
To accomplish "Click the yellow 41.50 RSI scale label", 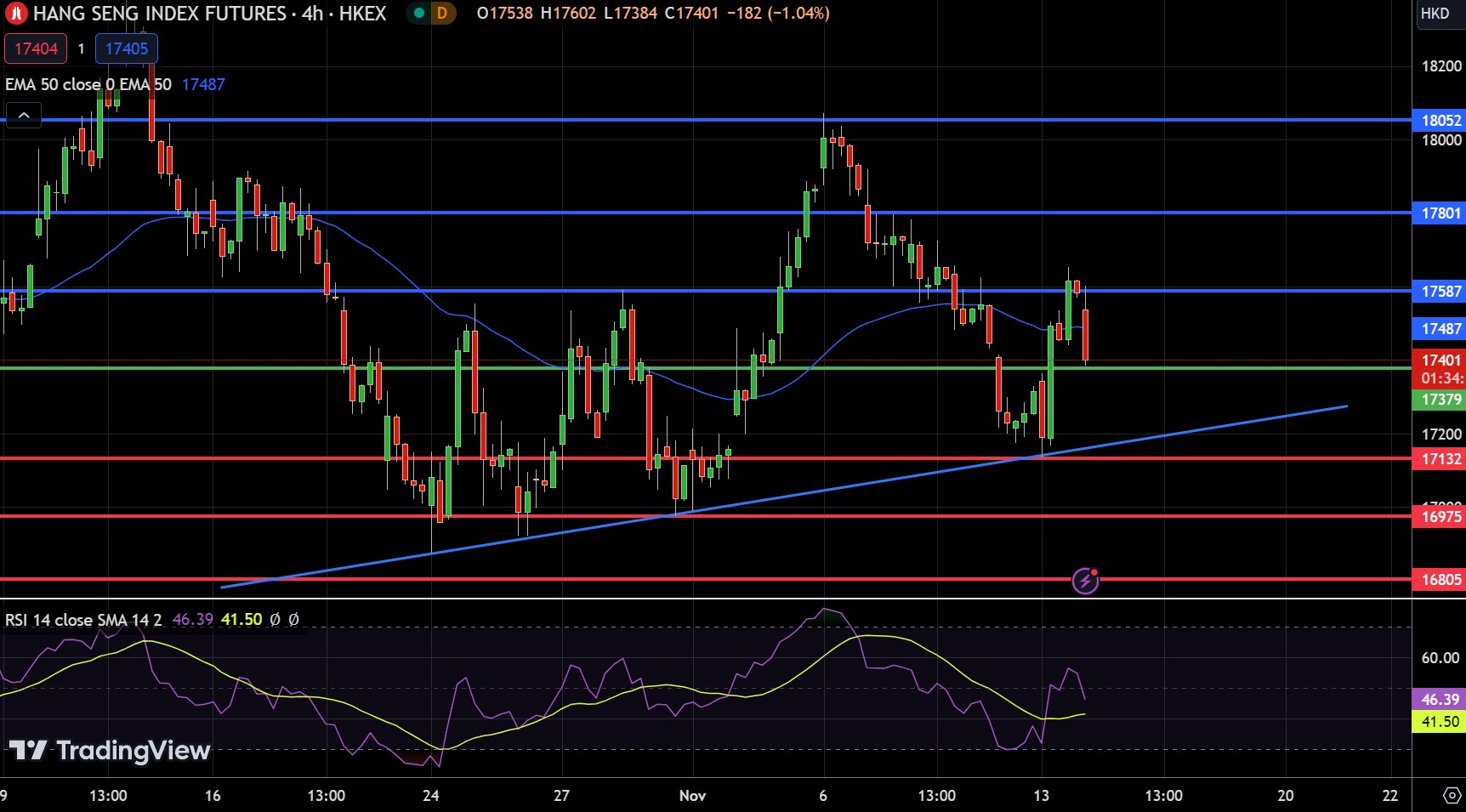I will pyautogui.click(x=1440, y=721).
